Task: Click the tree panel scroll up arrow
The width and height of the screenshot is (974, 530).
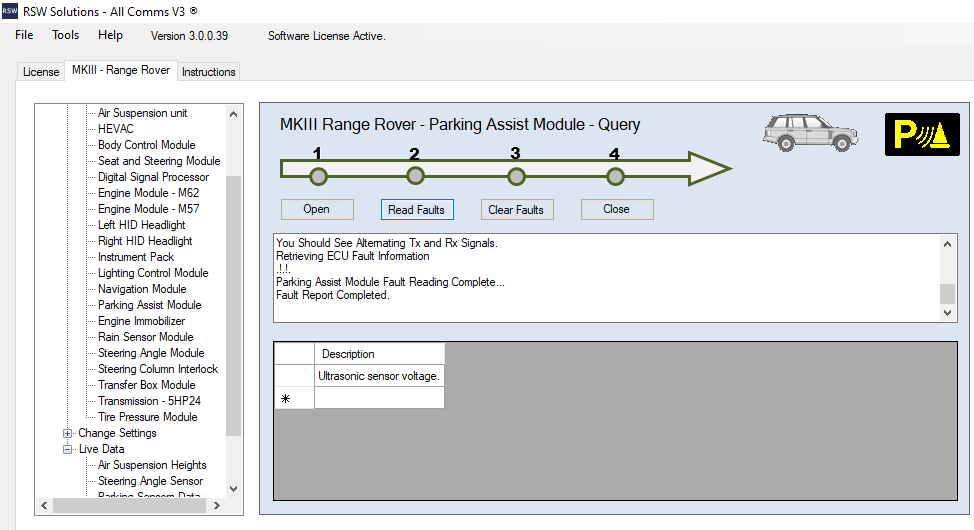Action: tap(234, 114)
